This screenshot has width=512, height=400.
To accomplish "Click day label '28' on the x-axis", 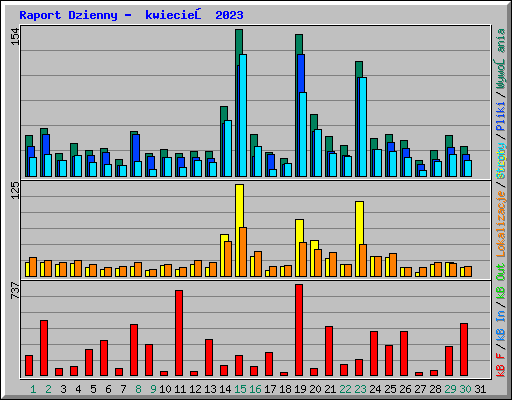I will click(435, 389).
